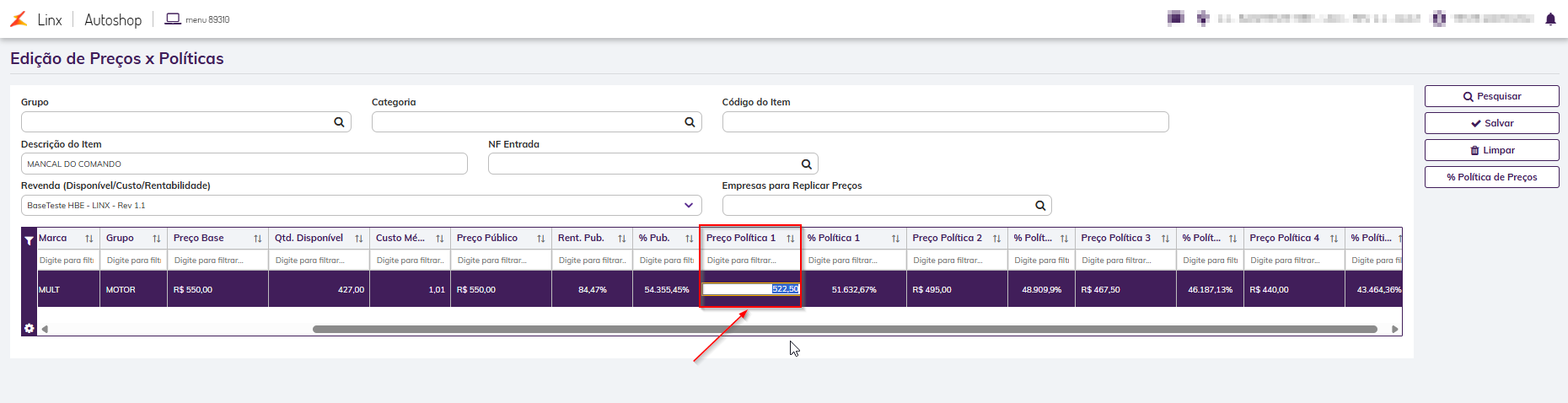Click the NF Entrada search magnifier icon
The image size is (1568, 403).
[806, 164]
